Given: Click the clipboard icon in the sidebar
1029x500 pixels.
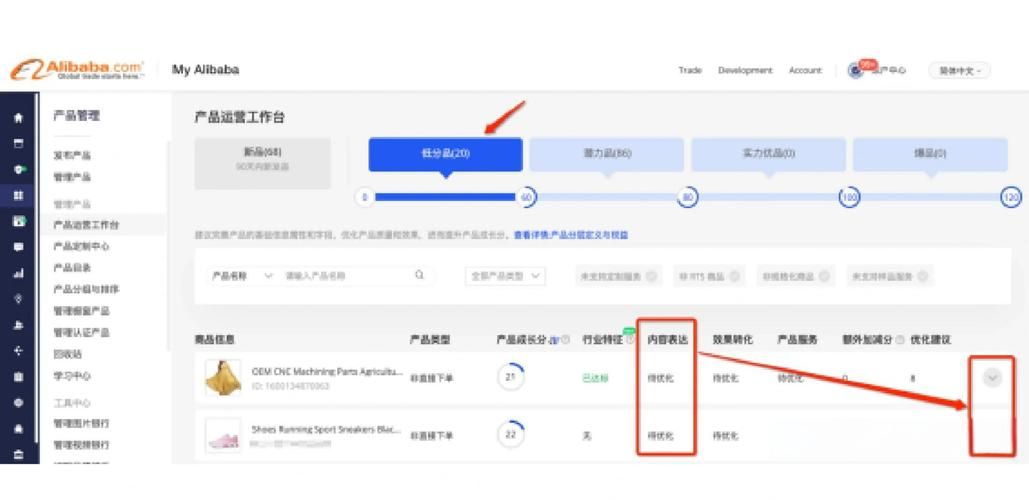Looking at the screenshot, I should [x=18, y=377].
